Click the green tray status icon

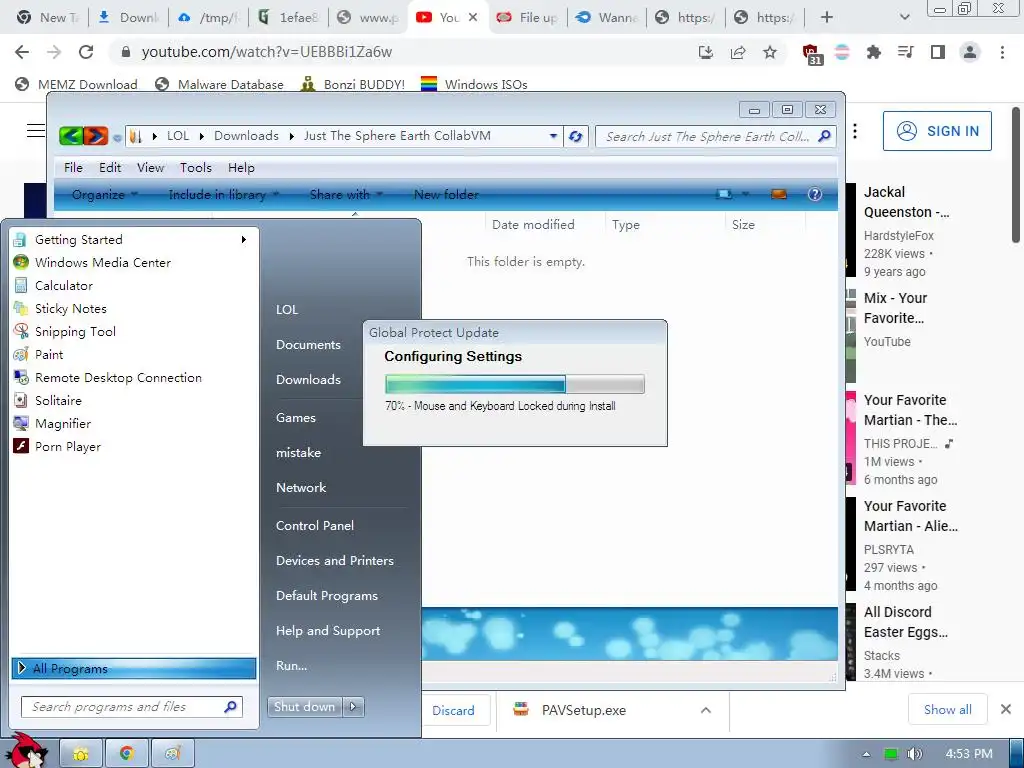(891, 754)
